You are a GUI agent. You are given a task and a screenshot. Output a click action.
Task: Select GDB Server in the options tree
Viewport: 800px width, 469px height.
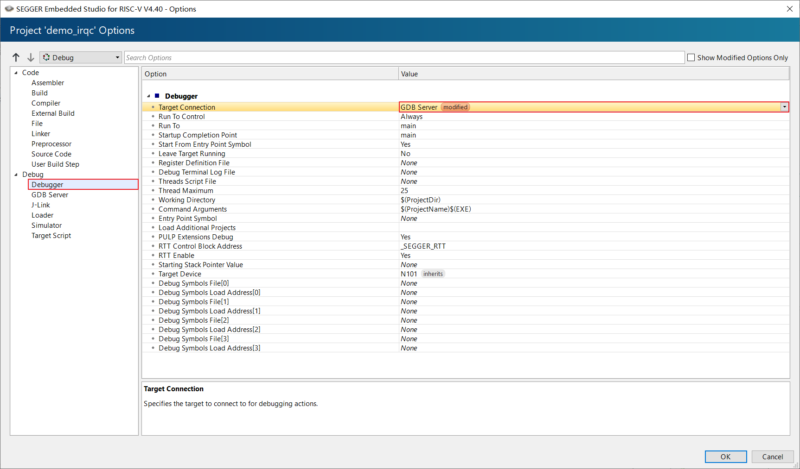pos(49,195)
